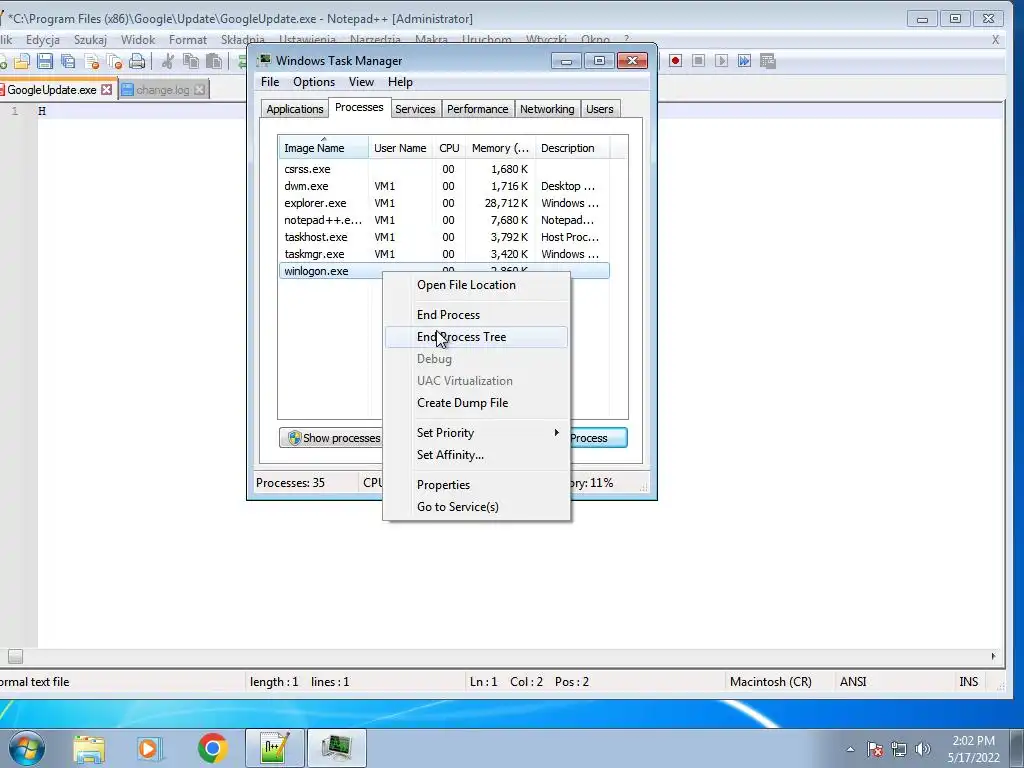Open Windows Start orb
The height and width of the screenshot is (768, 1024).
pos(27,748)
